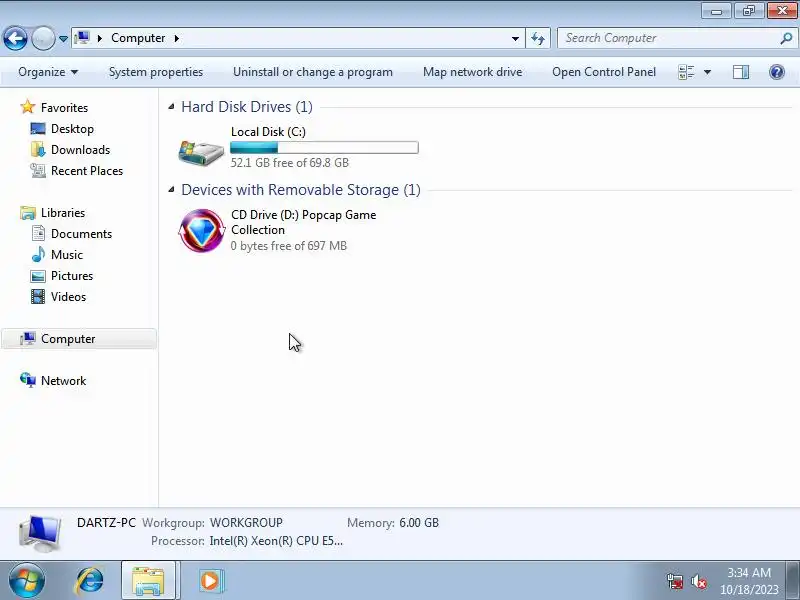Click the WORKGROUP value in details pane

click(x=246, y=522)
